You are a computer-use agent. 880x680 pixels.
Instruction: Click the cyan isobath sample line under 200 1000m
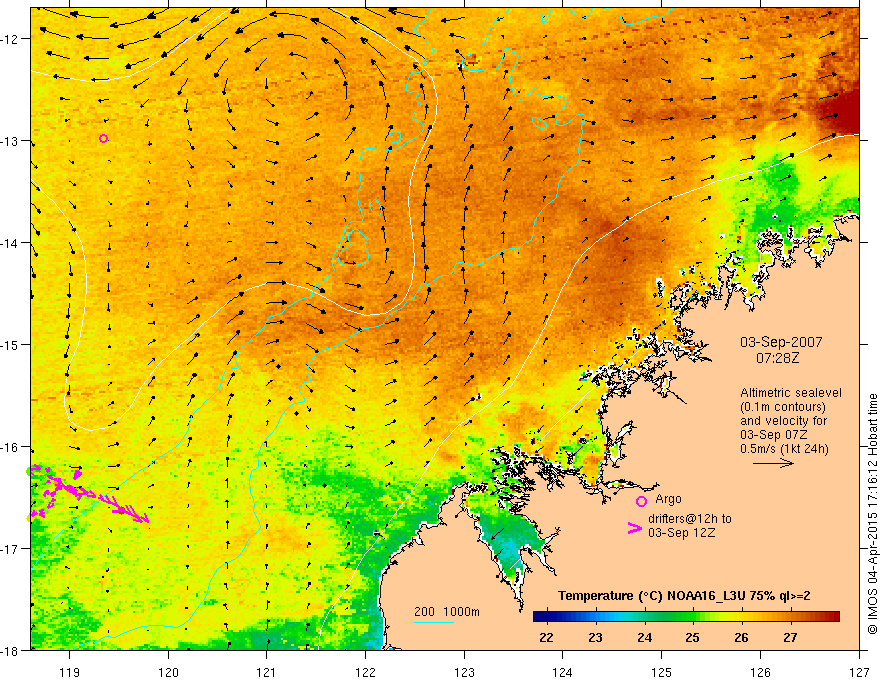click(x=434, y=622)
